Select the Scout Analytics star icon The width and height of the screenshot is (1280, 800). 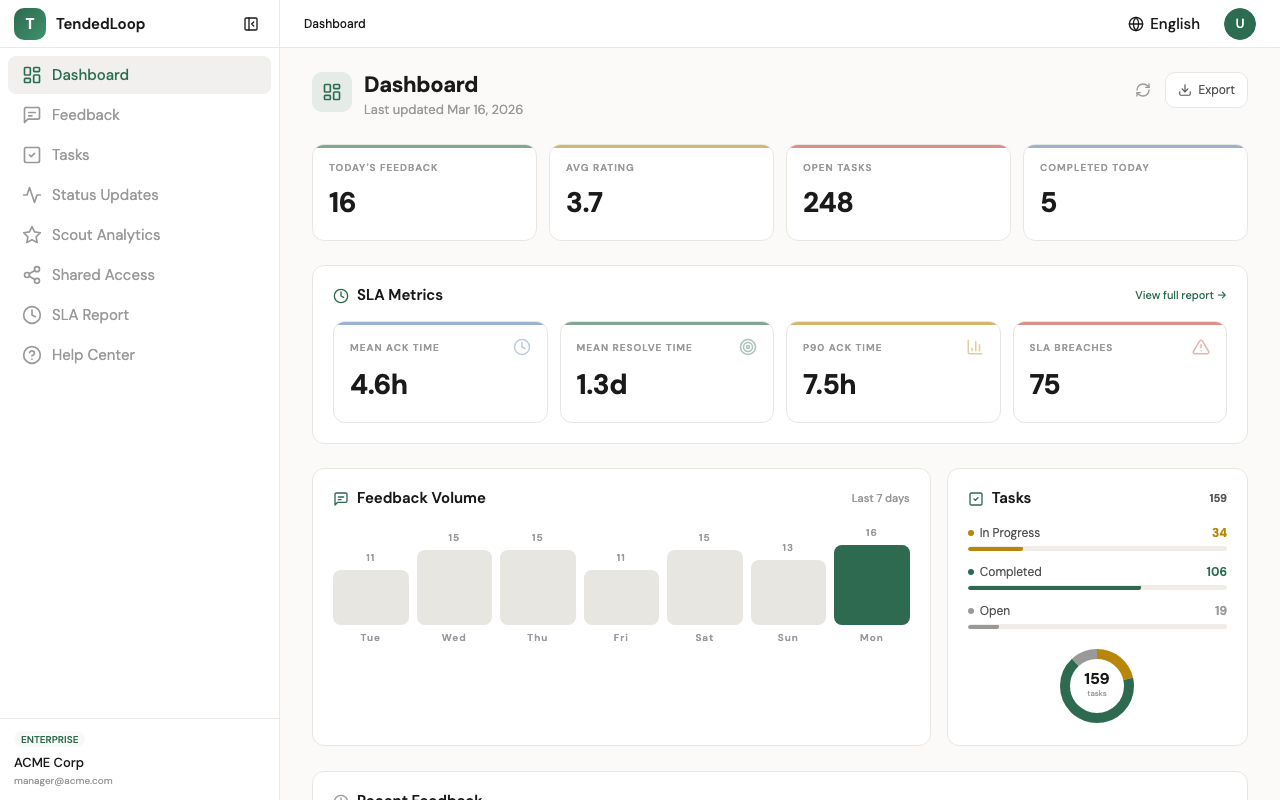pyautogui.click(x=31, y=234)
